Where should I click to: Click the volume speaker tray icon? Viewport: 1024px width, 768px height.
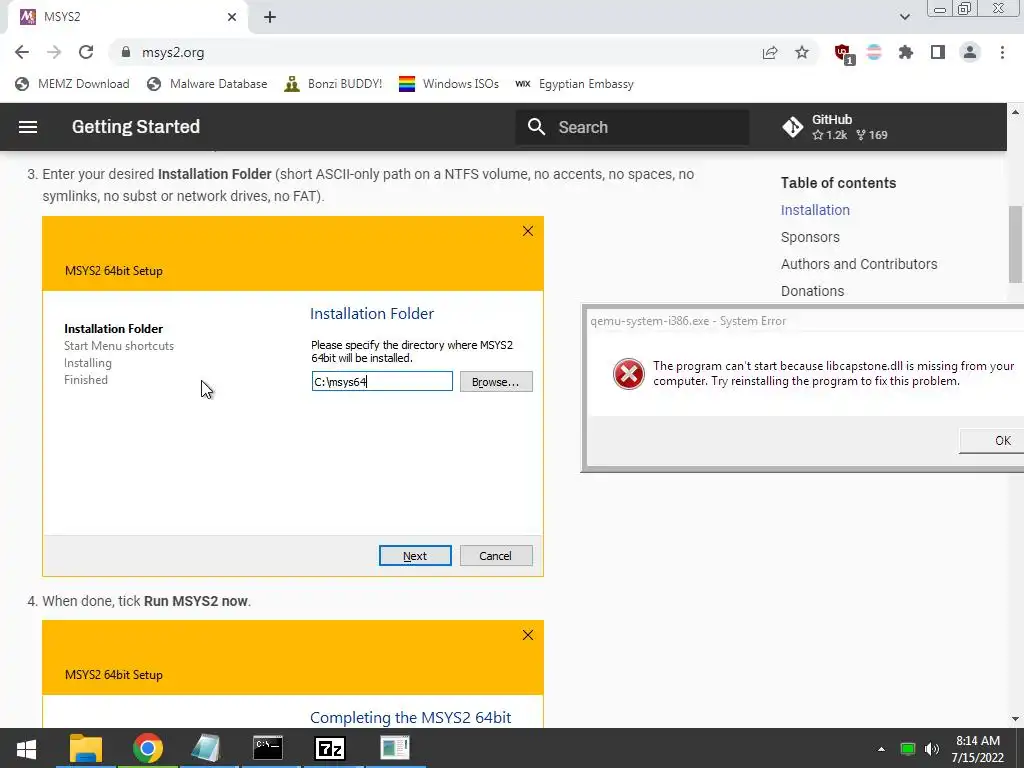[x=932, y=749]
